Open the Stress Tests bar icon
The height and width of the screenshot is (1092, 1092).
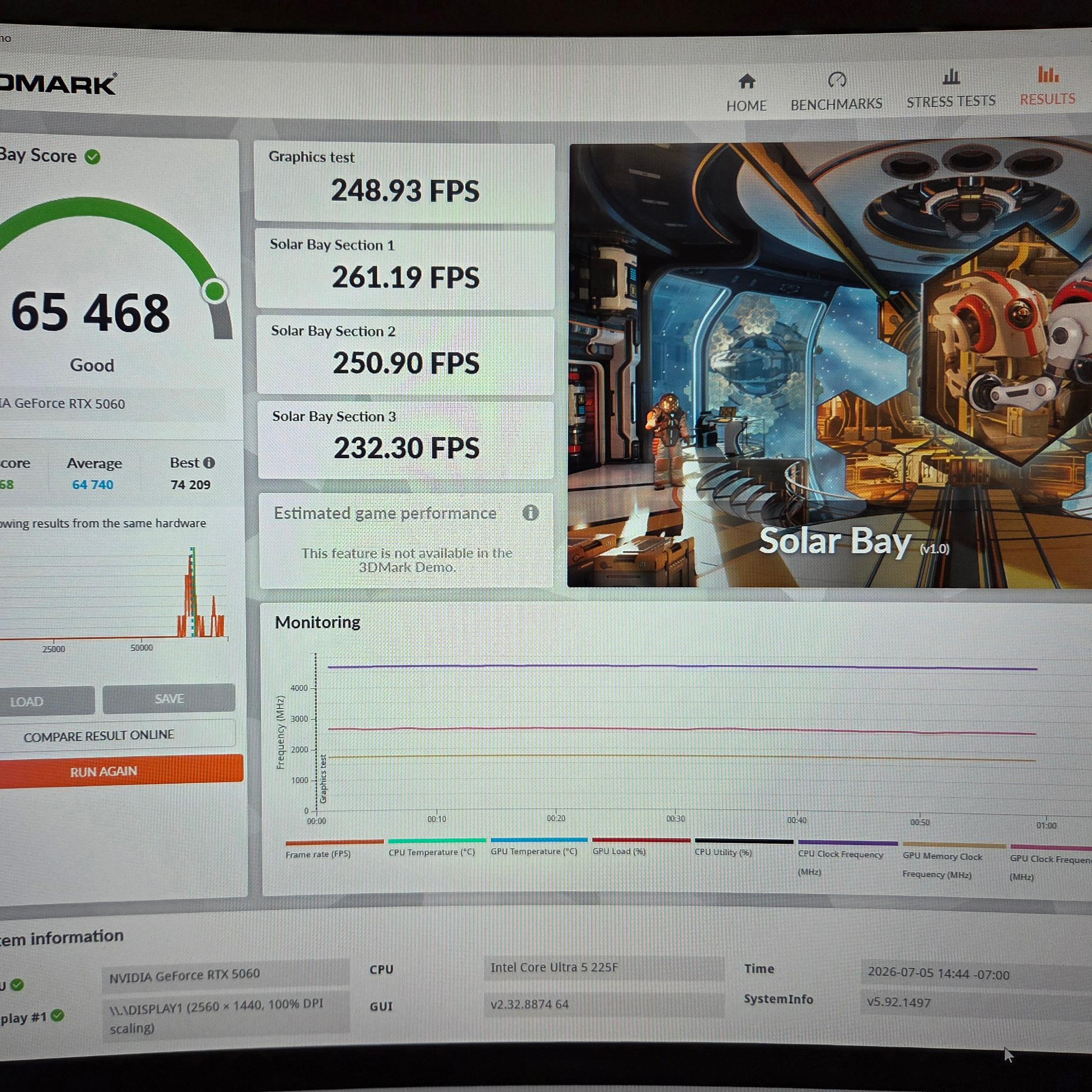951,76
